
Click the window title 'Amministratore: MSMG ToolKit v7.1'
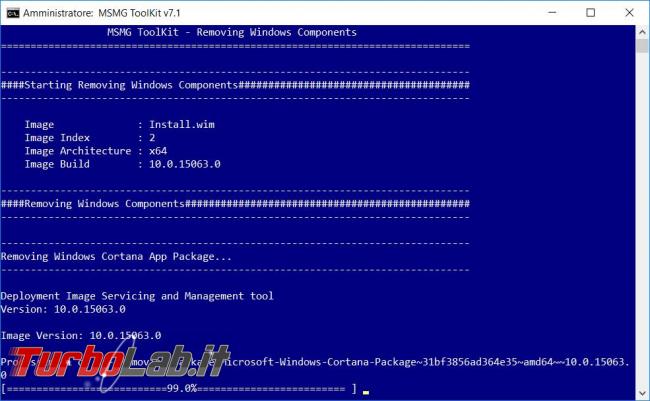point(102,13)
